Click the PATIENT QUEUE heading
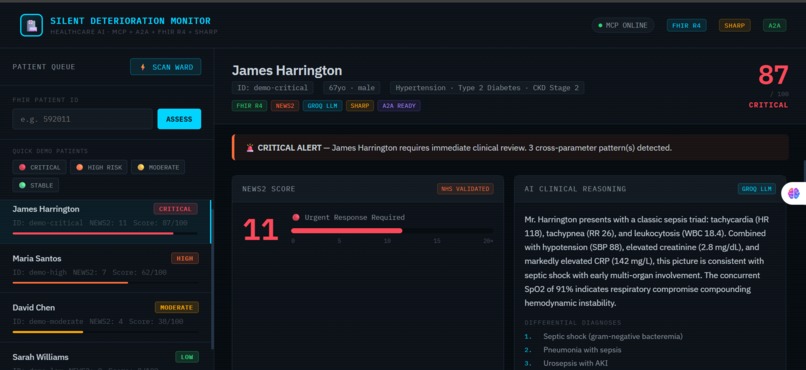The height and width of the screenshot is (370, 806). pyautogui.click(x=44, y=67)
